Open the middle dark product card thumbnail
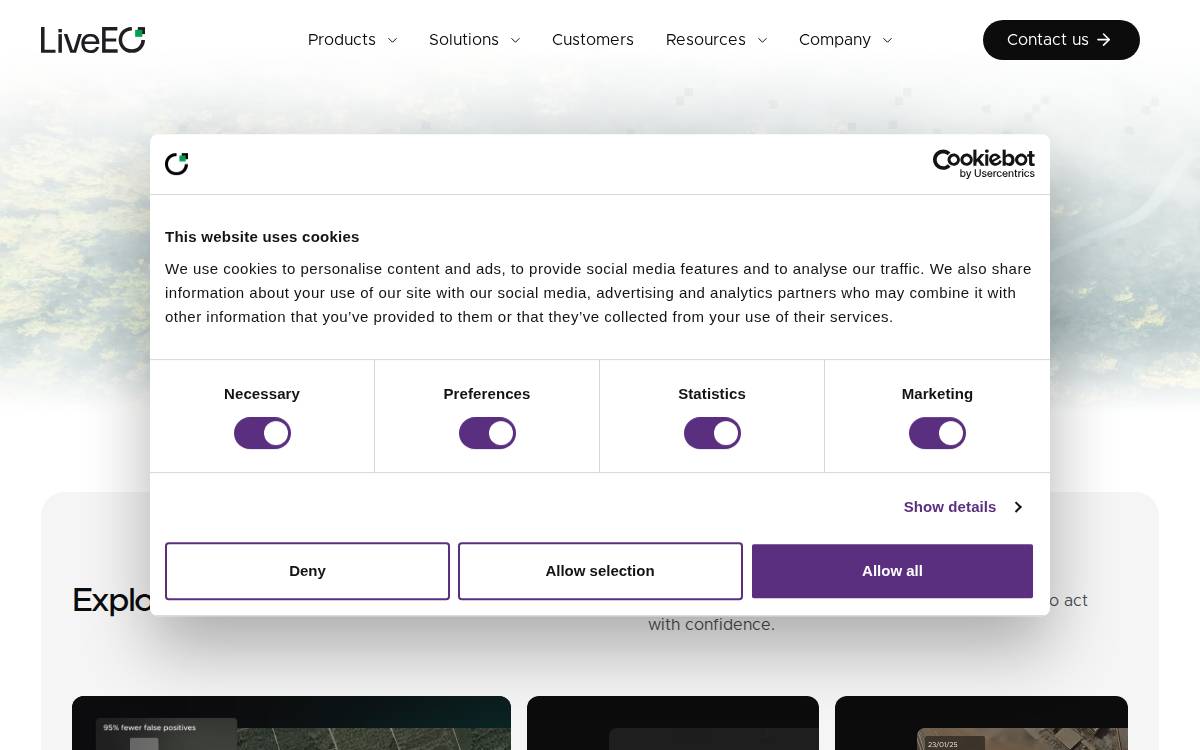This screenshot has height=750, width=1200. coord(673,723)
